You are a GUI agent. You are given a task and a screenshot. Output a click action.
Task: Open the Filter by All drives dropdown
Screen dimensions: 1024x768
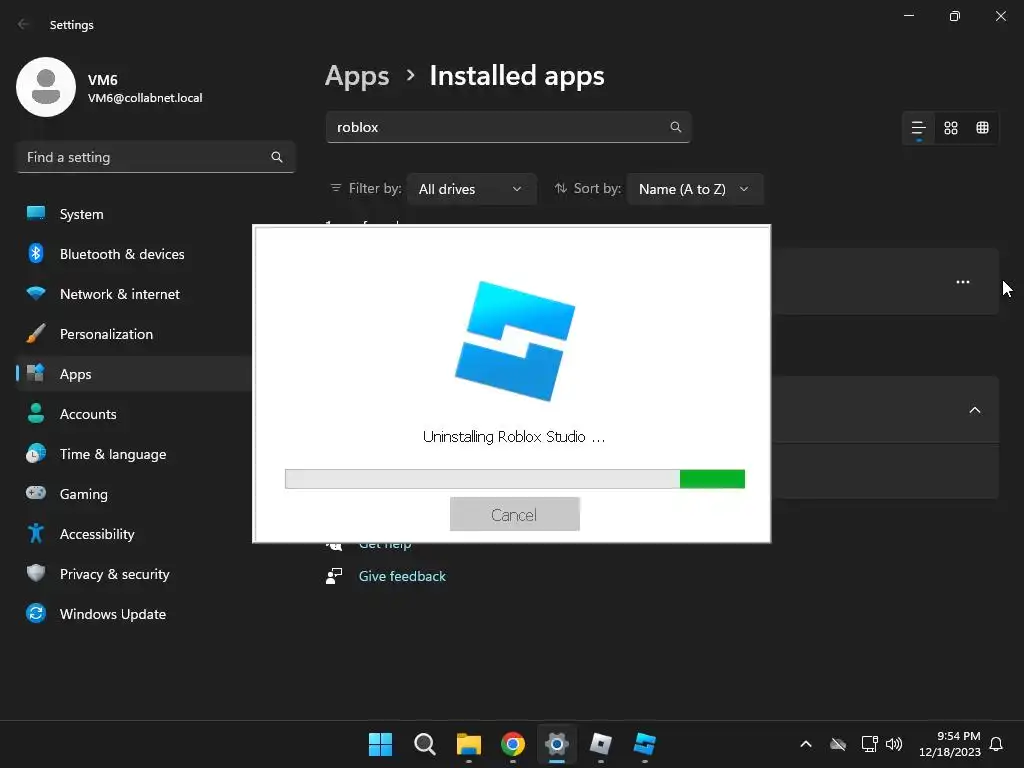pyautogui.click(x=471, y=189)
